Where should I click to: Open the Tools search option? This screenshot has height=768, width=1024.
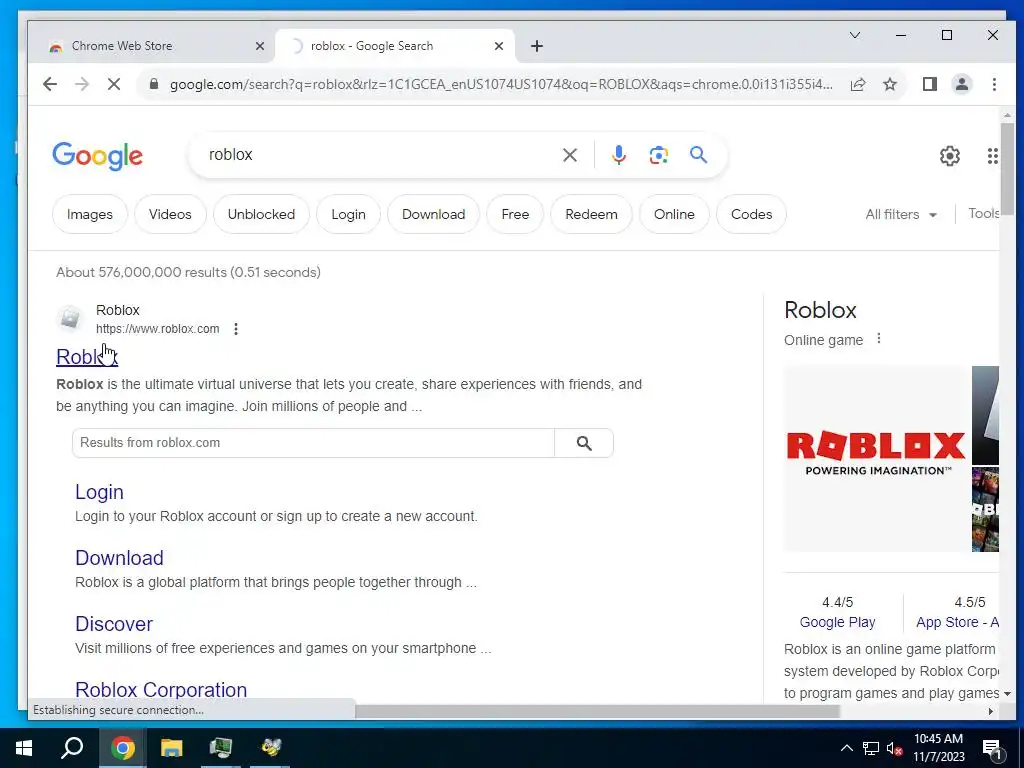tap(983, 214)
